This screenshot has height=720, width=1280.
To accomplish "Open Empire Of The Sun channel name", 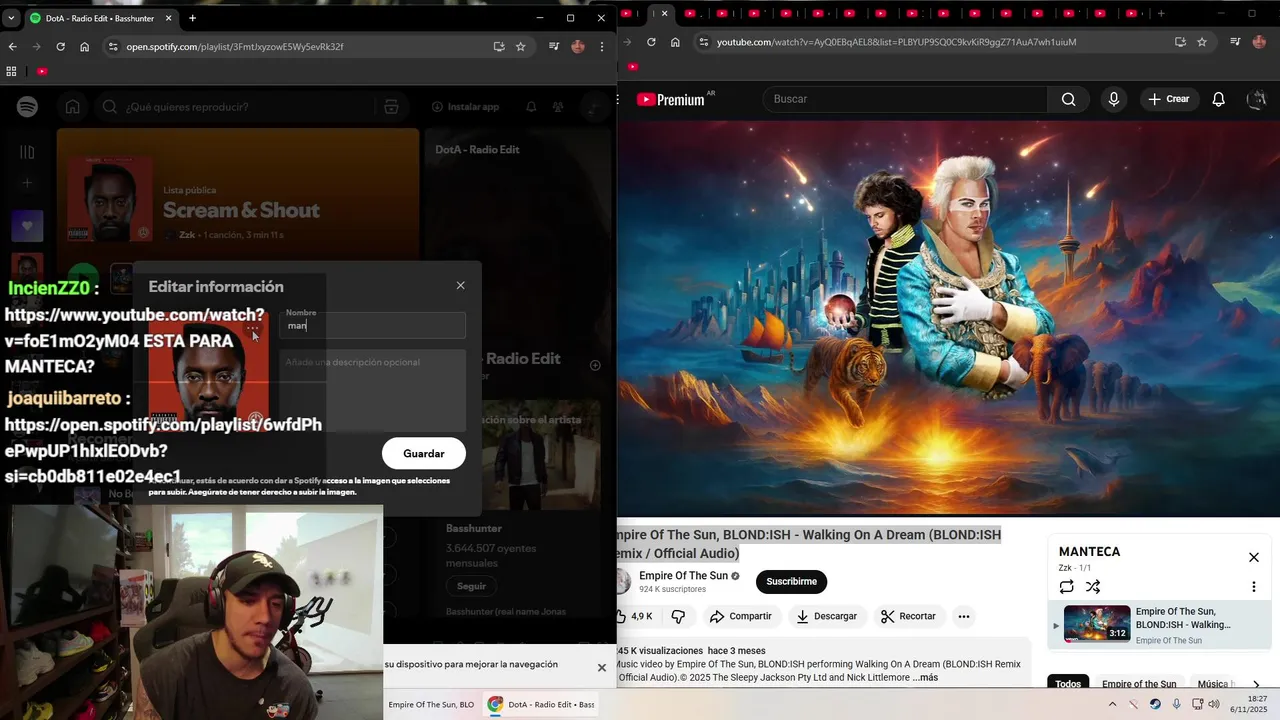I will pyautogui.click(x=683, y=576).
